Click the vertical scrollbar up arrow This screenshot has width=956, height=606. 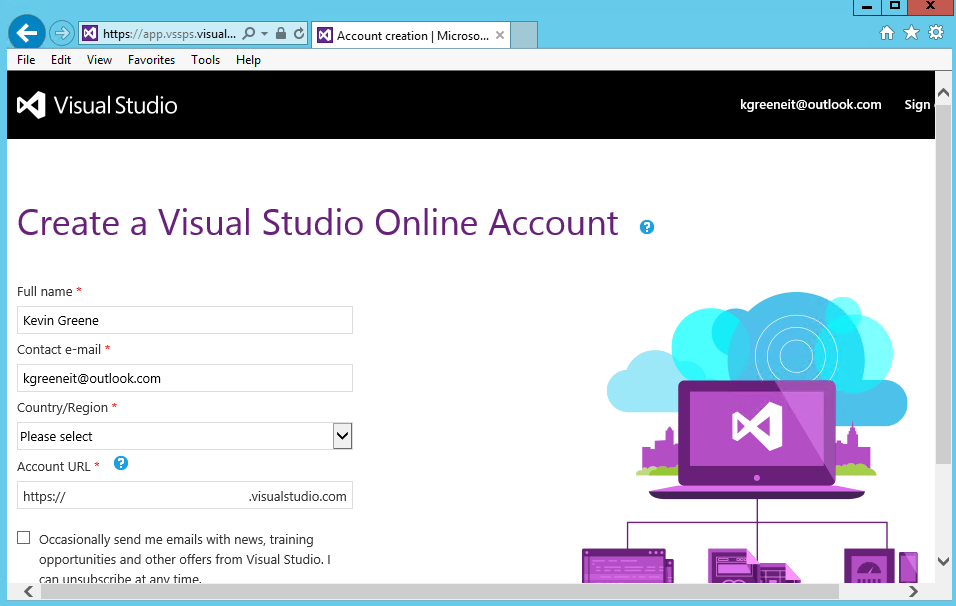[x=943, y=93]
